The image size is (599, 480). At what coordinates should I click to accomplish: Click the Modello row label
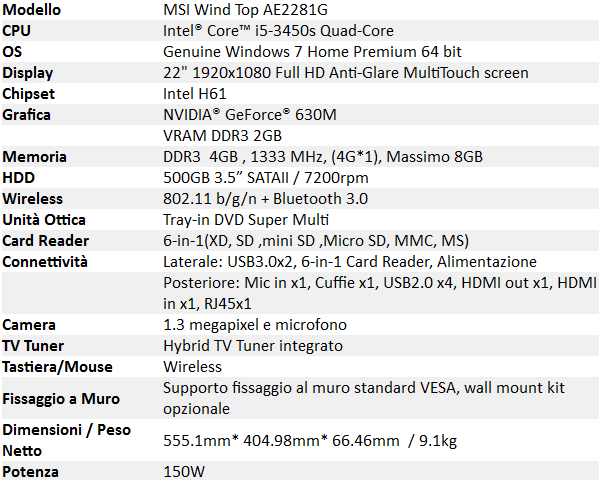coord(31,10)
